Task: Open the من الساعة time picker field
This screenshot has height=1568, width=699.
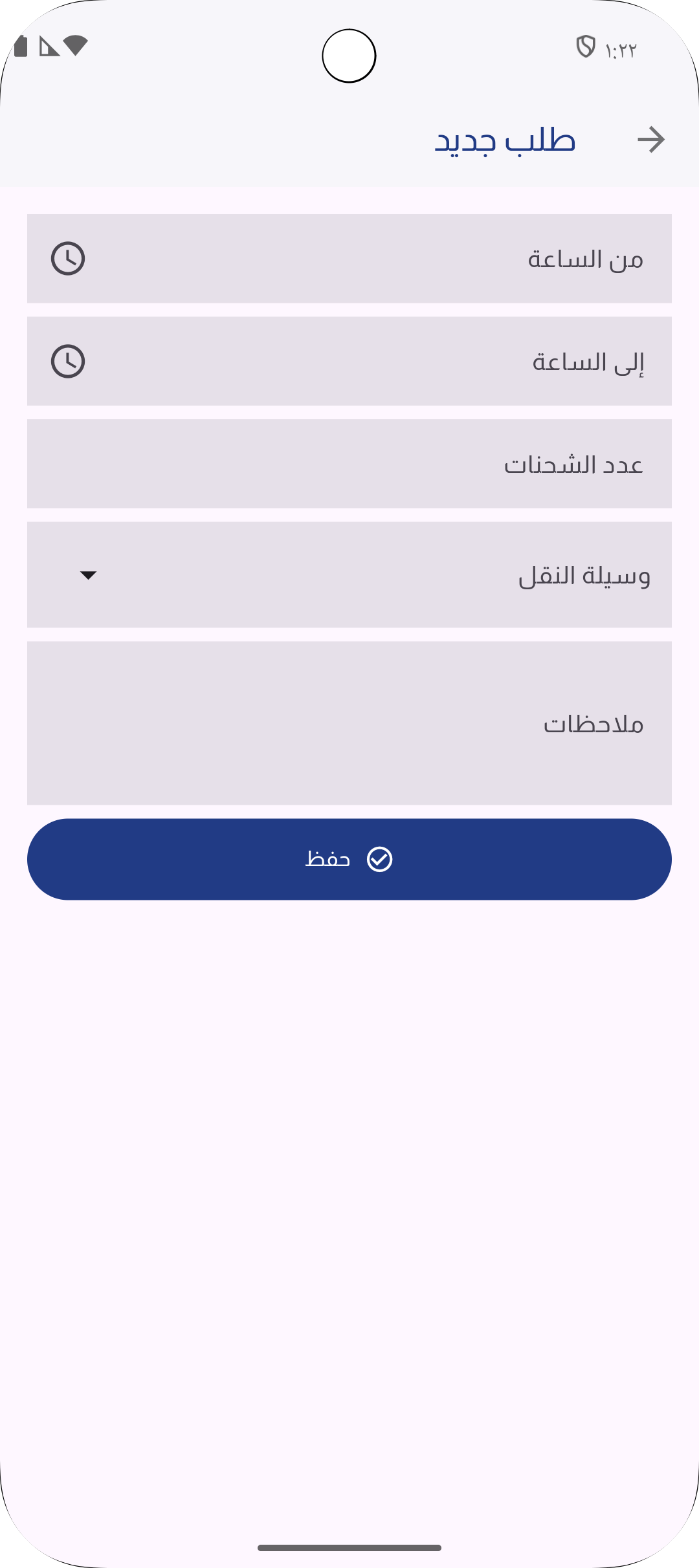Action: tap(349, 259)
